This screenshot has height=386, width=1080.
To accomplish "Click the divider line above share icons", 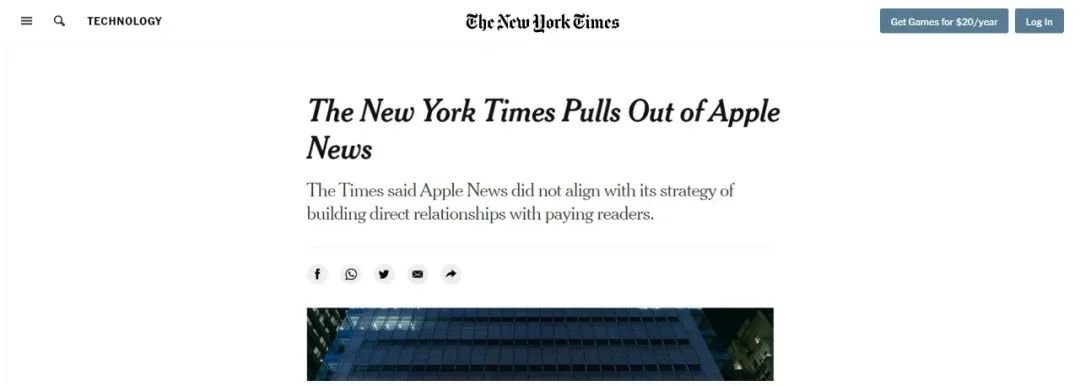I will (540, 247).
